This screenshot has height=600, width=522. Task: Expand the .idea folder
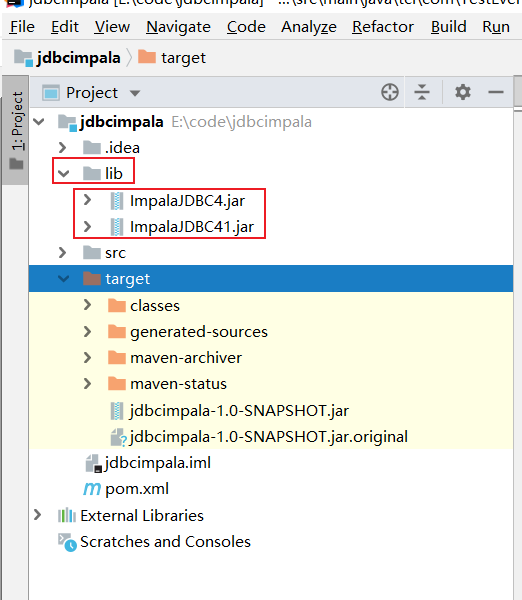[63, 148]
